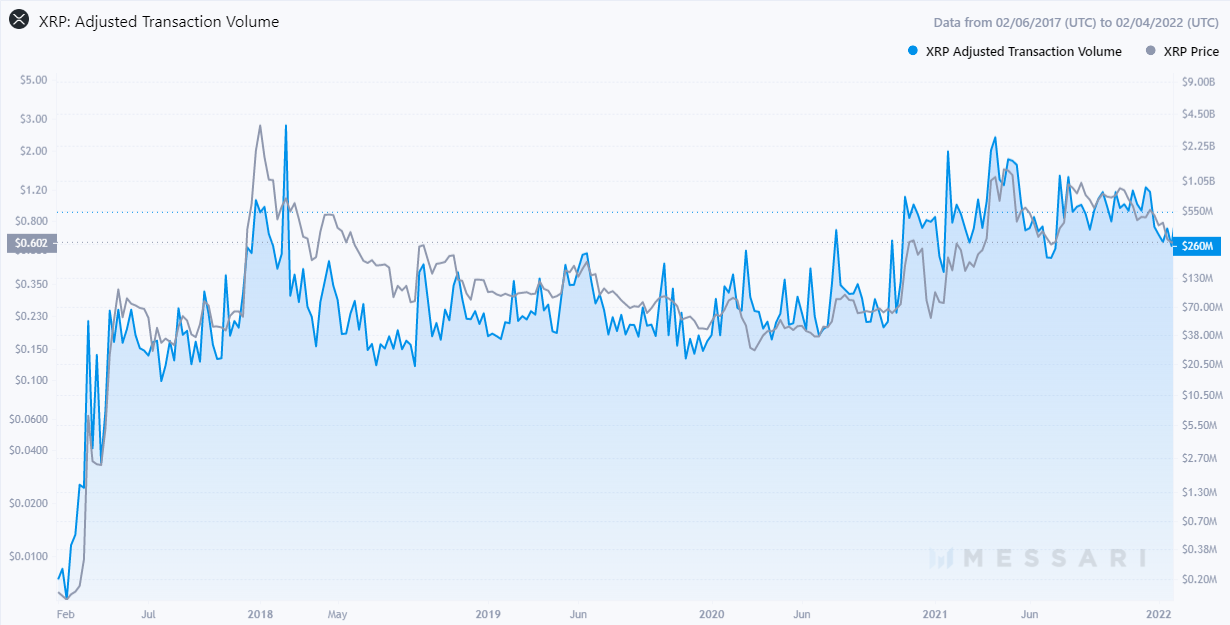Click the $5.00 label on the price axis
The image size is (1230, 625).
click(x=34, y=80)
